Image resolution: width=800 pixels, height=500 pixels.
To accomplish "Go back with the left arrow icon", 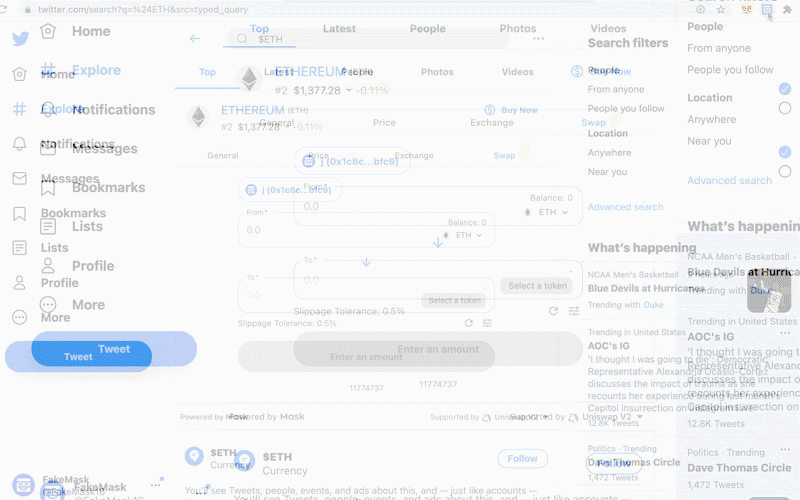I will point(194,39).
